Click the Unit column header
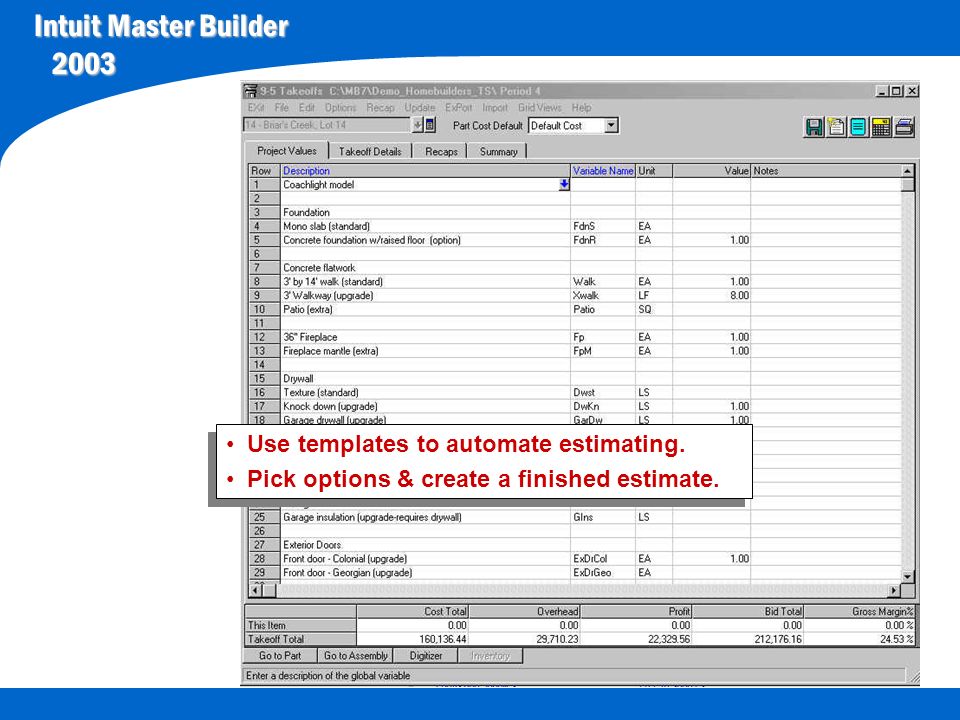This screenshot has height=720, width=960. point(654,171)
